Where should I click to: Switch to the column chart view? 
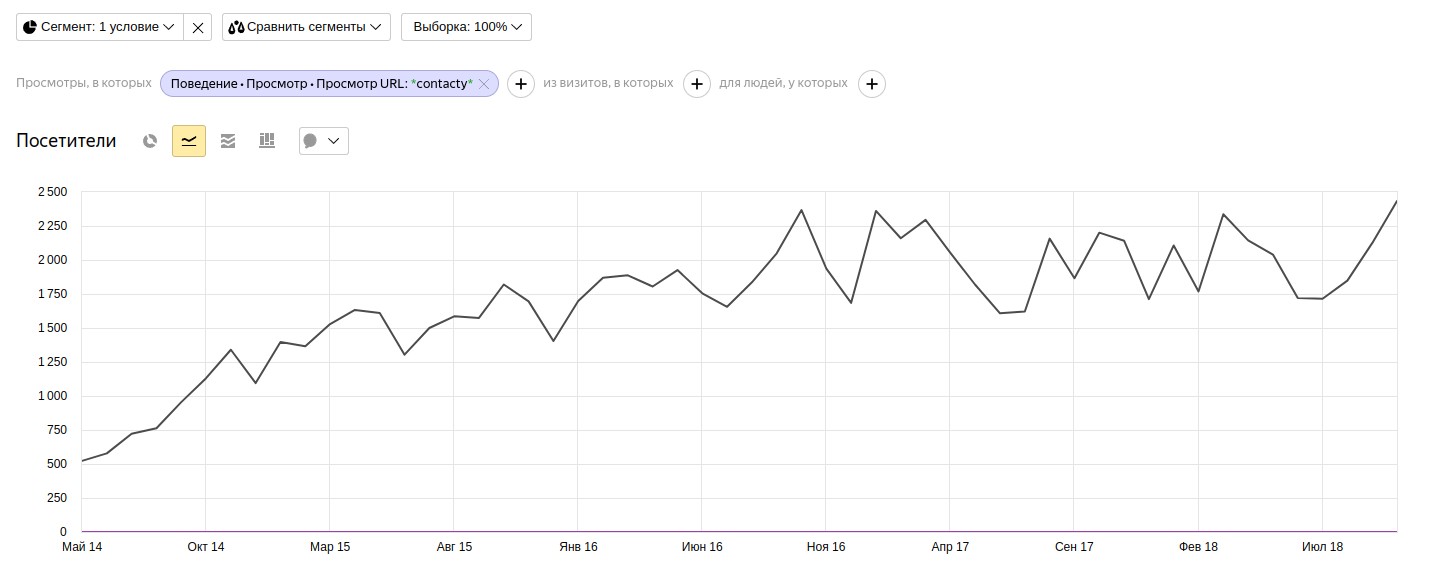click(x=267, y=141)
